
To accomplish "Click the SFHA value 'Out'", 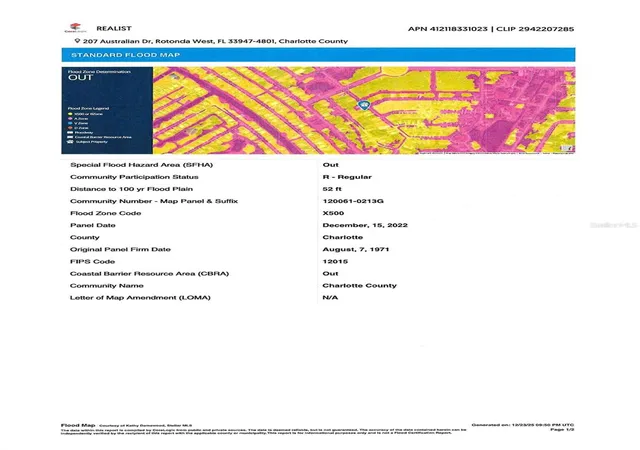I will point(330,165).
